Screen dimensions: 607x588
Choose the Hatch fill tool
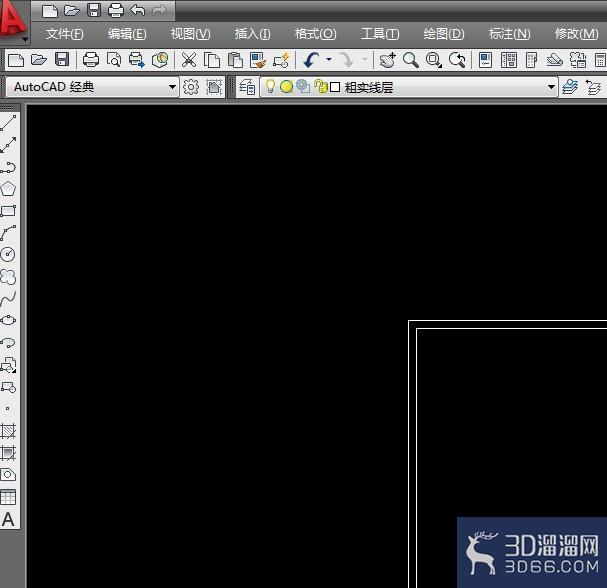tap(8, 430)
